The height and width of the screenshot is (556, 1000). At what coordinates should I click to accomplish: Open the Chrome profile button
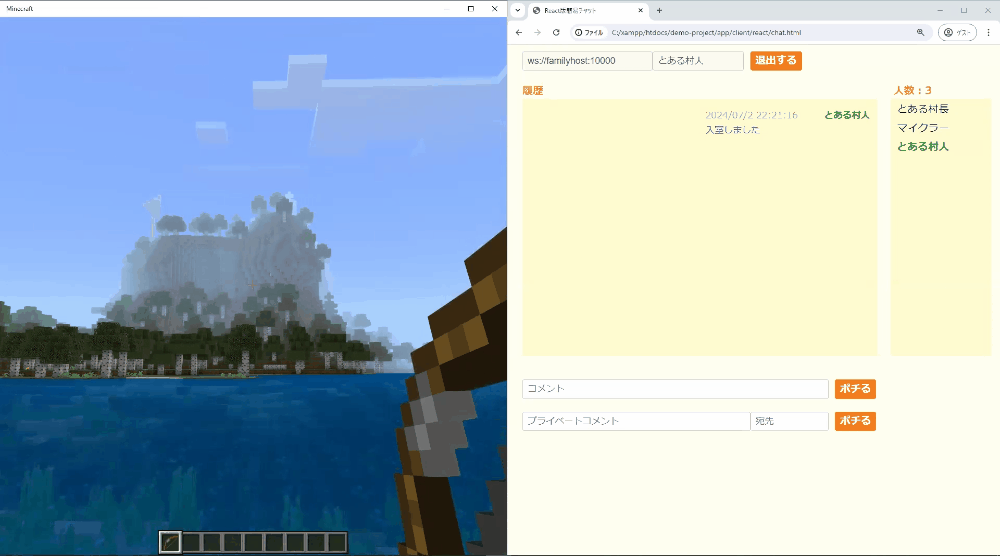(x=957, y=32)
